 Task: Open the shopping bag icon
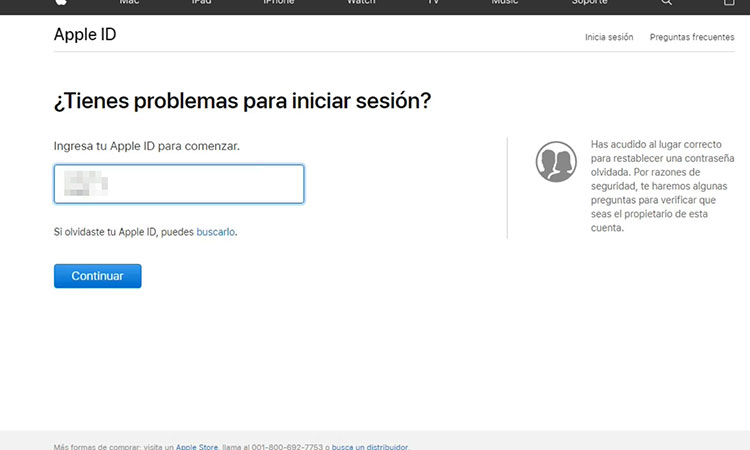point(729,2)
